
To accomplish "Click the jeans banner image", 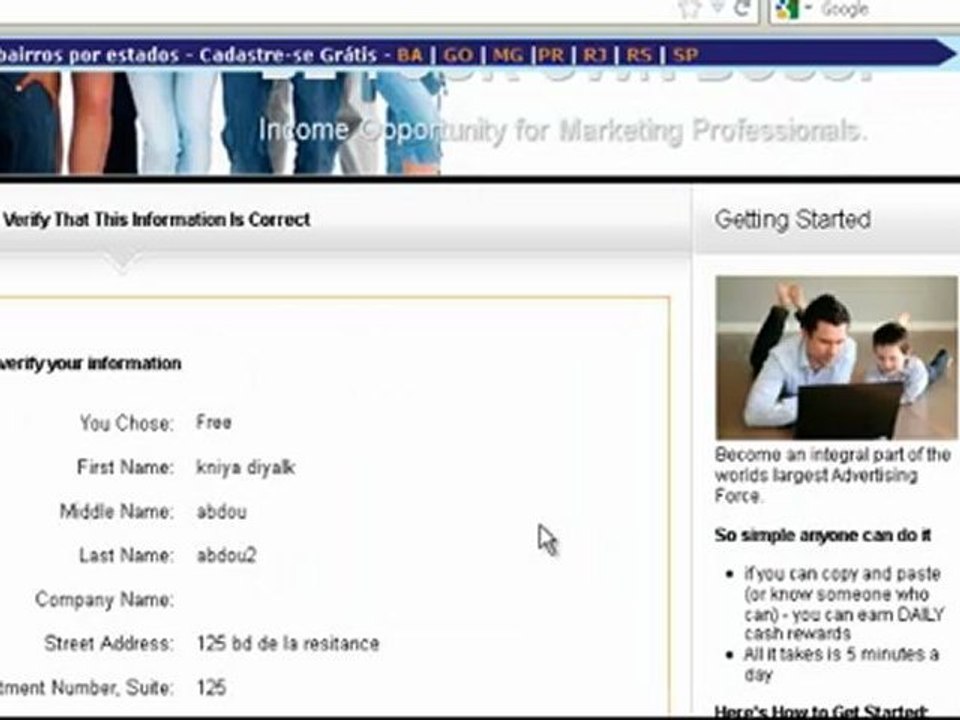I will [220, 122].
